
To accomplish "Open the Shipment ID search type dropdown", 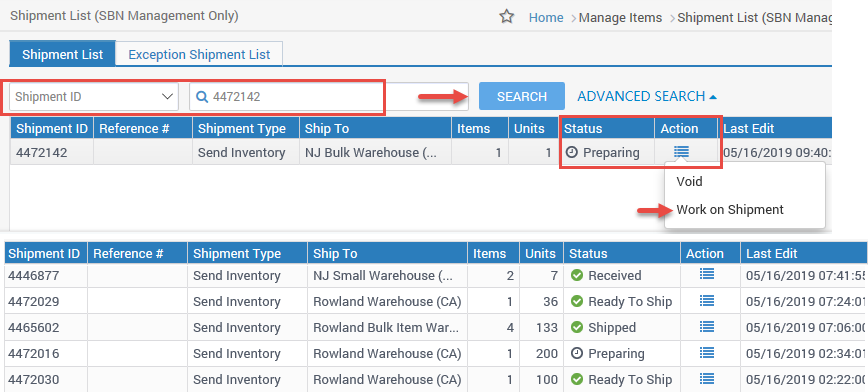I will pyautogui.click(x=94, y=97).
